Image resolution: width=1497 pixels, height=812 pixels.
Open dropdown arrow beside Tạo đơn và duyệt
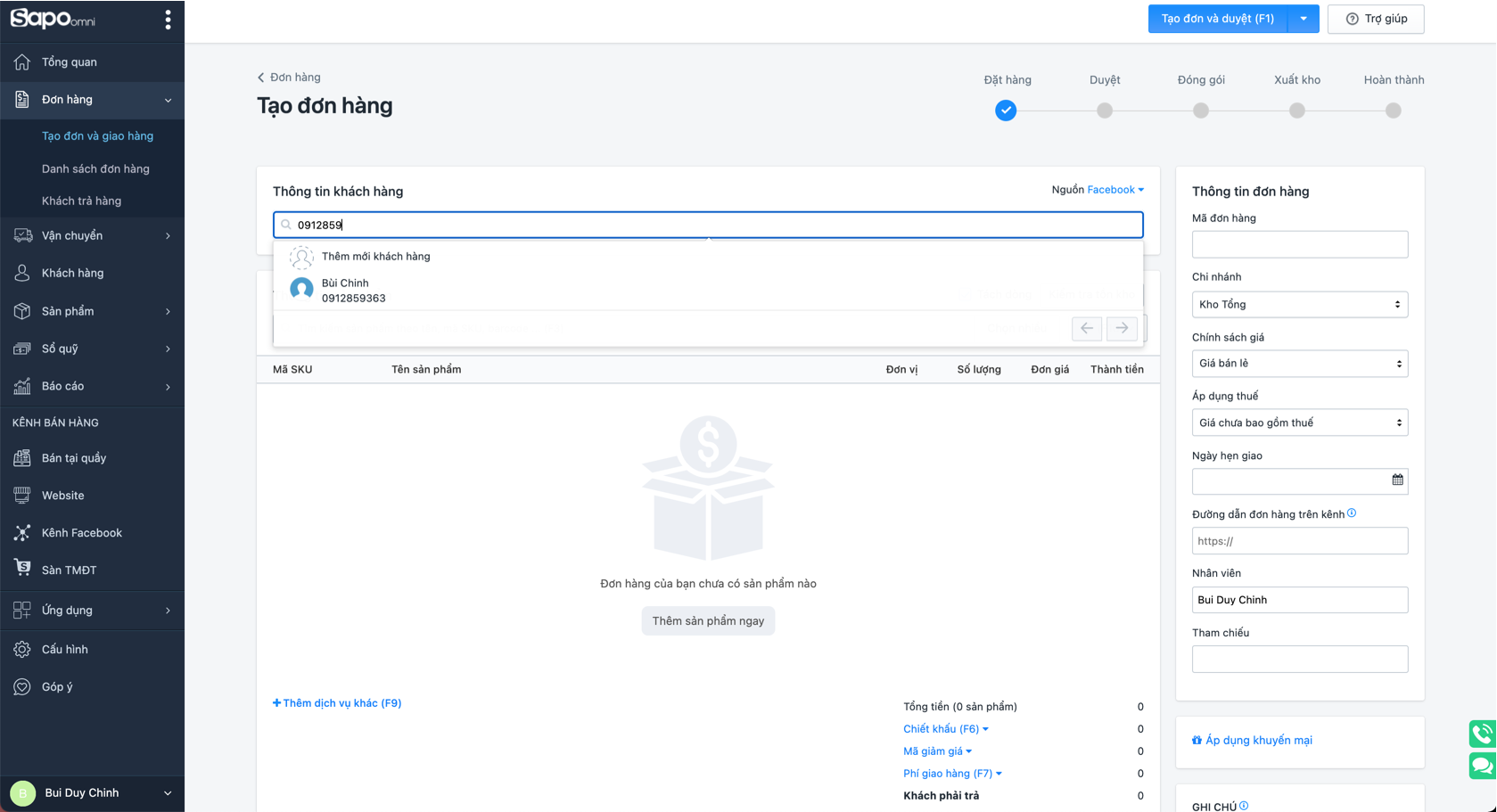point(1304,19)
